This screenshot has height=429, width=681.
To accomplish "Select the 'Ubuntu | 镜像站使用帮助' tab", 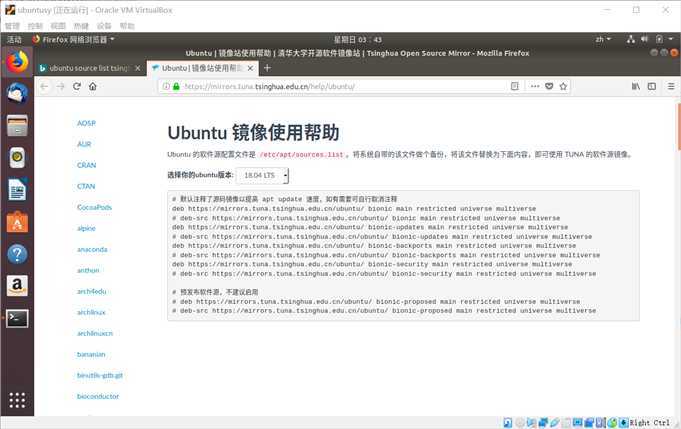I will point(202,68).
